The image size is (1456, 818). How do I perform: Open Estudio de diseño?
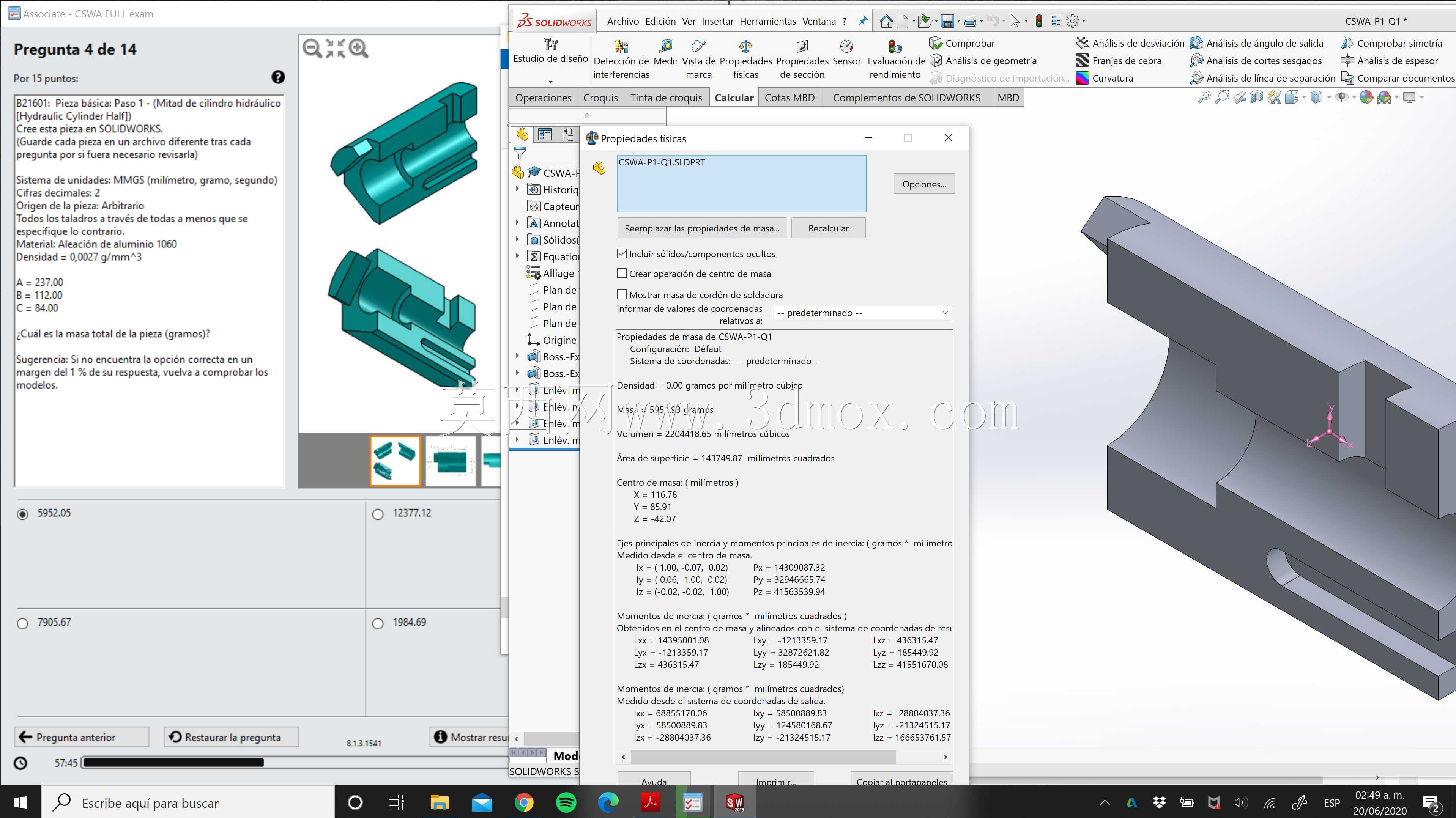pyautogui.click(x=550, y=51)
